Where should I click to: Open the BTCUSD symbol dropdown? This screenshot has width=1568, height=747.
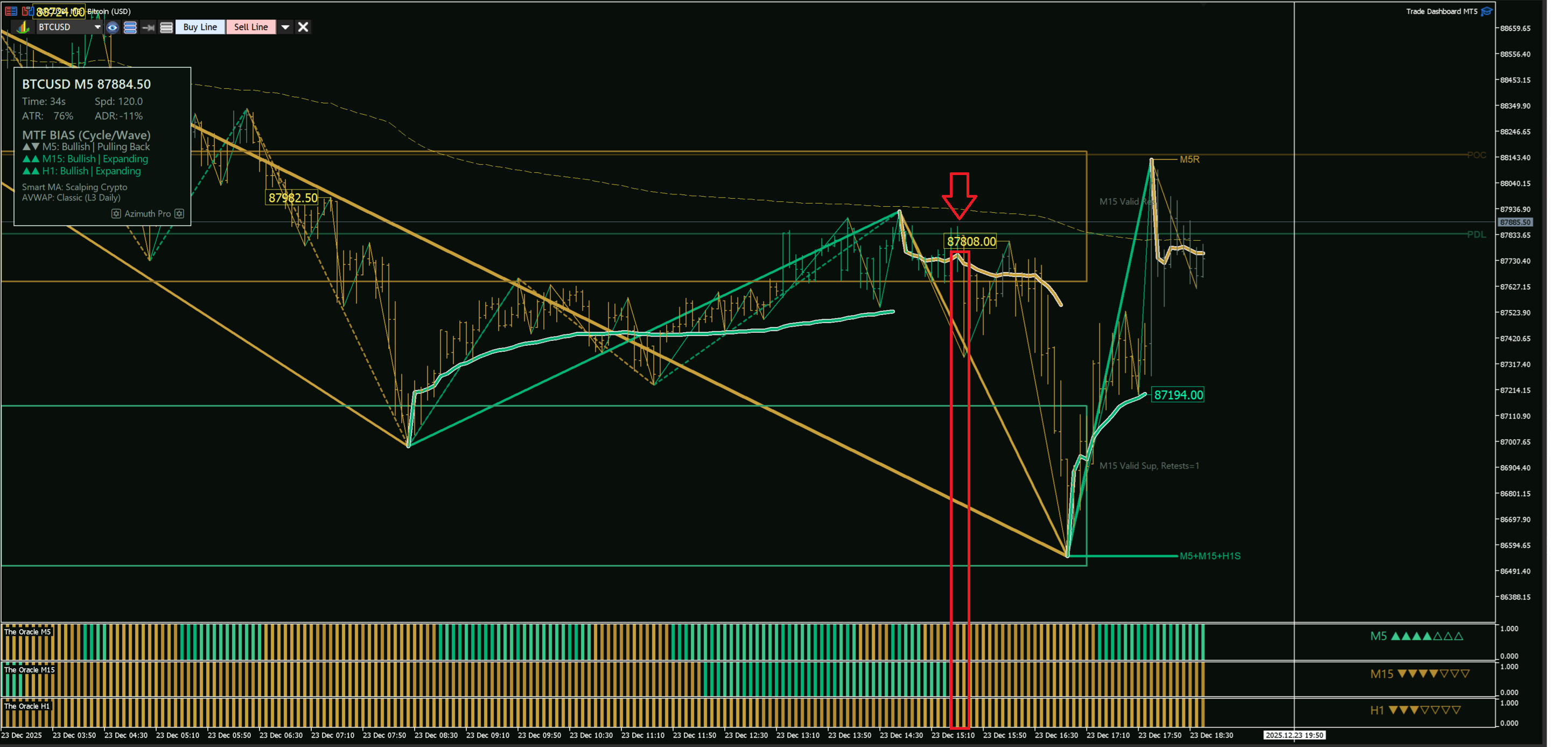tap(97, 27)
